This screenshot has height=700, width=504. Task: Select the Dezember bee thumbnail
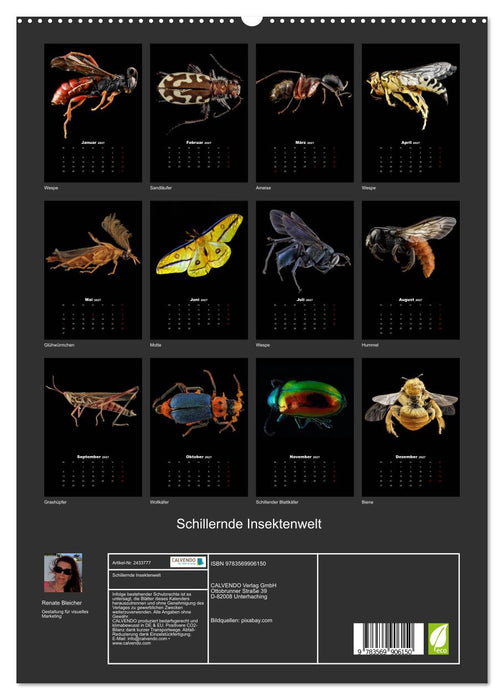pyautogui.click(x=410, y=427)
